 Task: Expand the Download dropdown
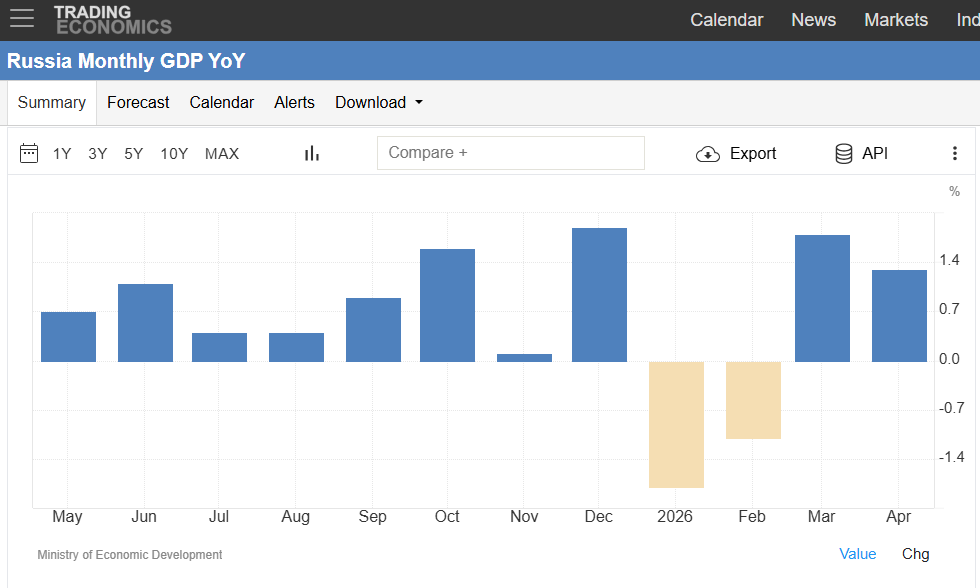tap(379, 102)
